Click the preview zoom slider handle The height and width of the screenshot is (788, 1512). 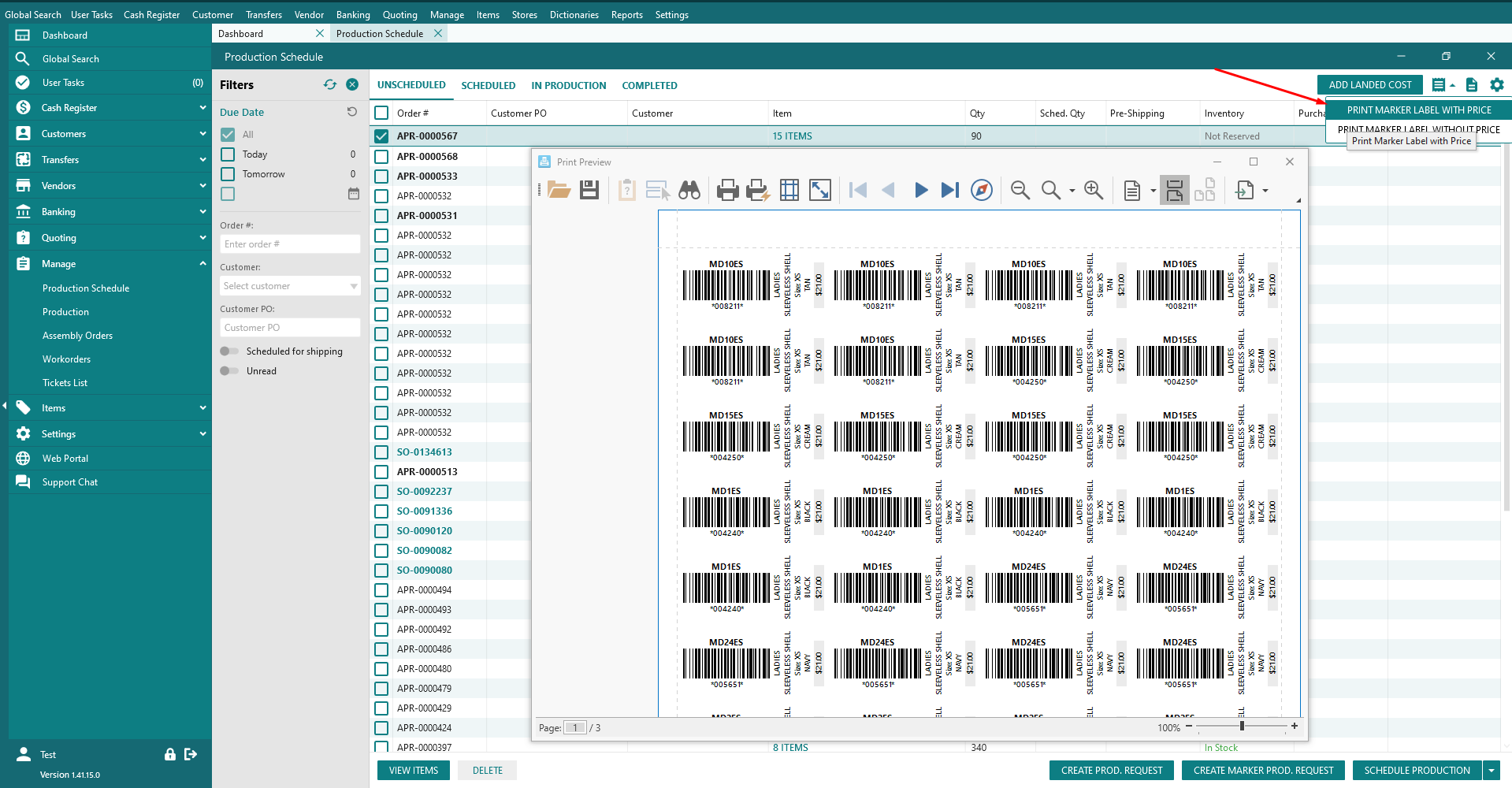click(x=1242, y=726)
